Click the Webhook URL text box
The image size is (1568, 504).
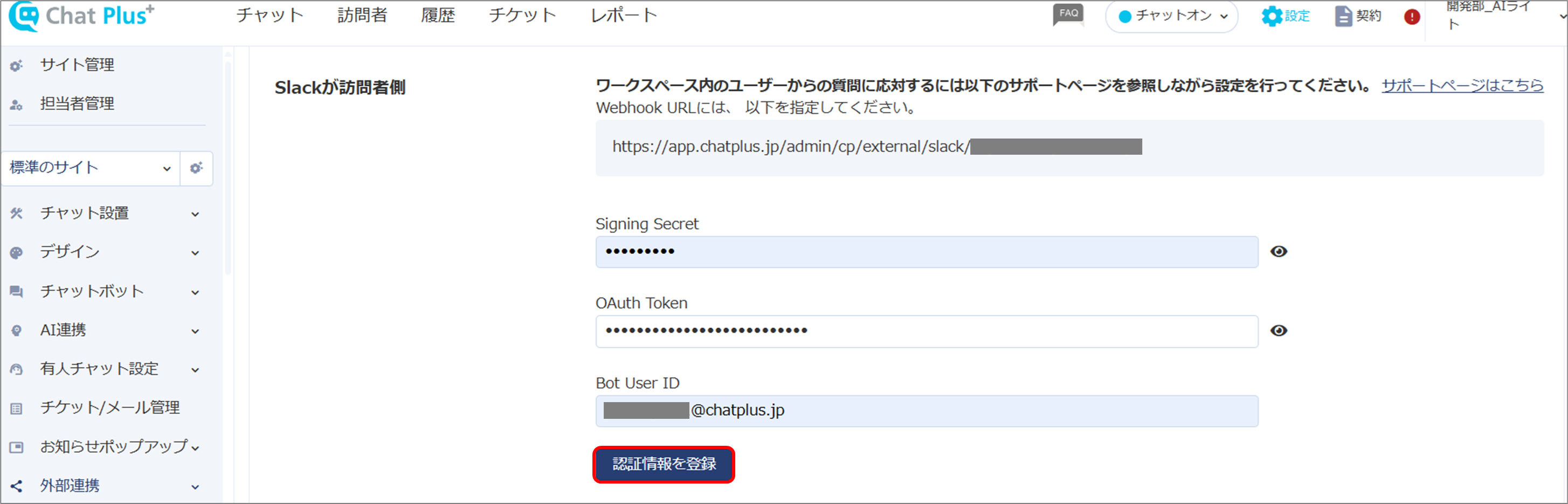[x=1069, y=148]
